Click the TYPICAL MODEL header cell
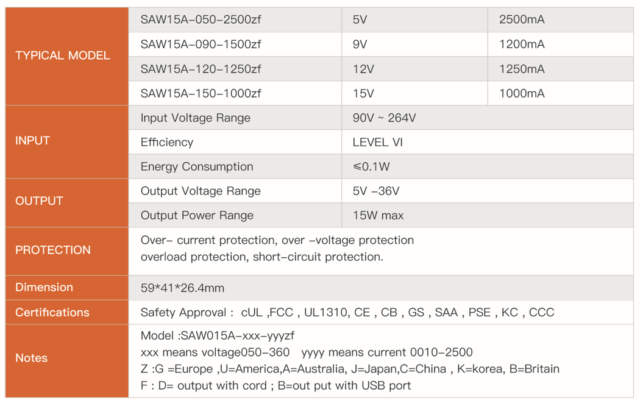 (63, 55)
